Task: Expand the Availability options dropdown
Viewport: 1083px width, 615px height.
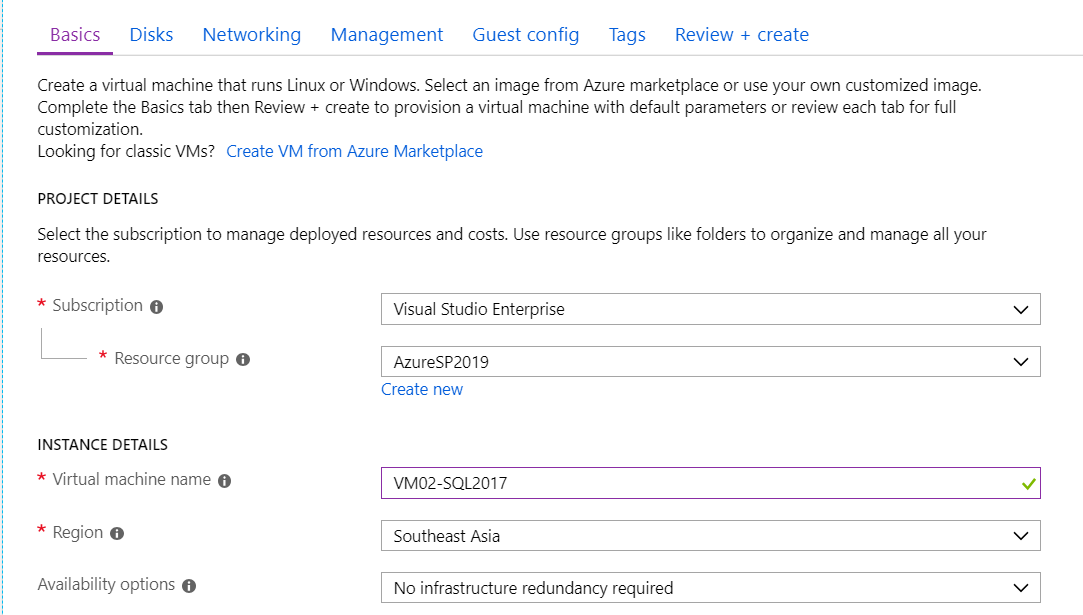Action: pos(710,588)
